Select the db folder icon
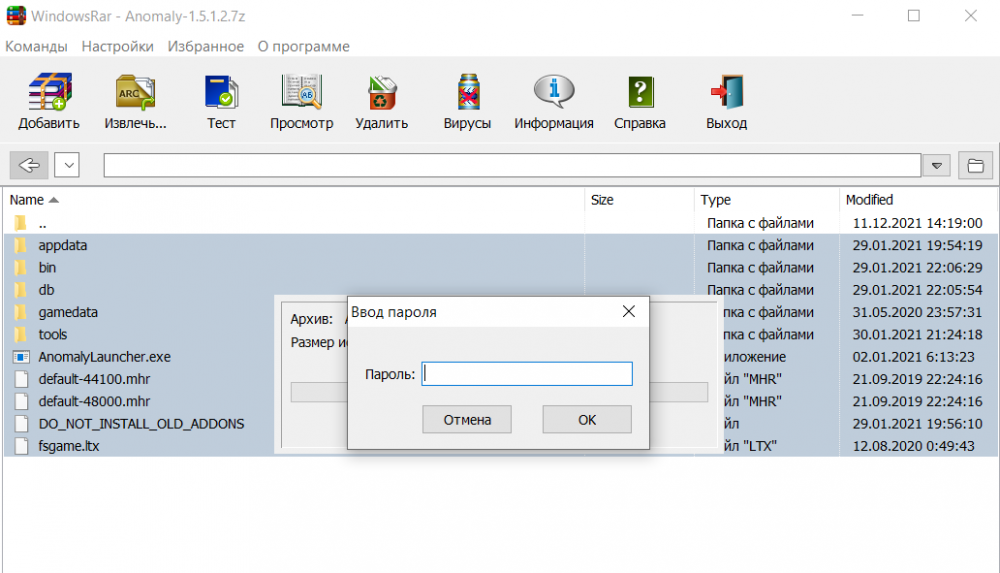1000x573 pixels. click(20, 290)
